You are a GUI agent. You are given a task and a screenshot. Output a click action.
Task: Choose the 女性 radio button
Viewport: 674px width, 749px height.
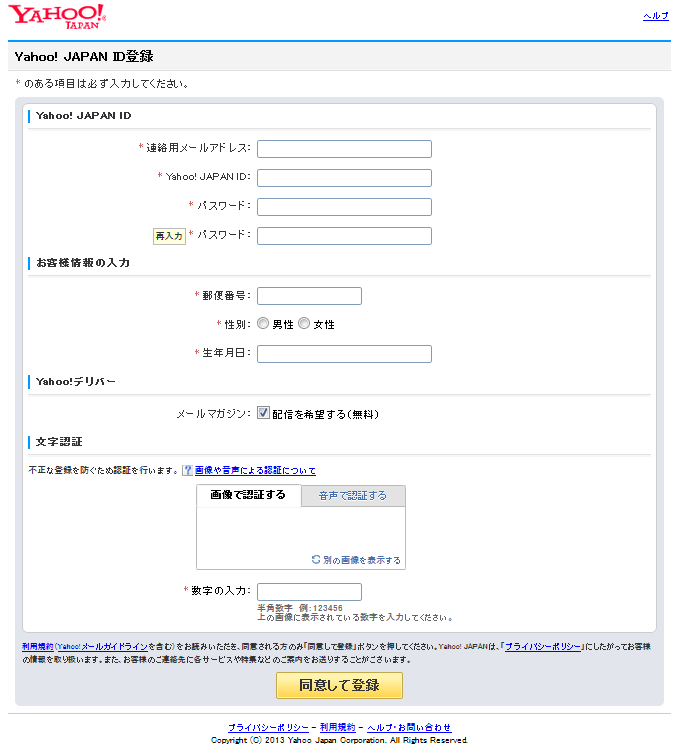coord(304,323)
